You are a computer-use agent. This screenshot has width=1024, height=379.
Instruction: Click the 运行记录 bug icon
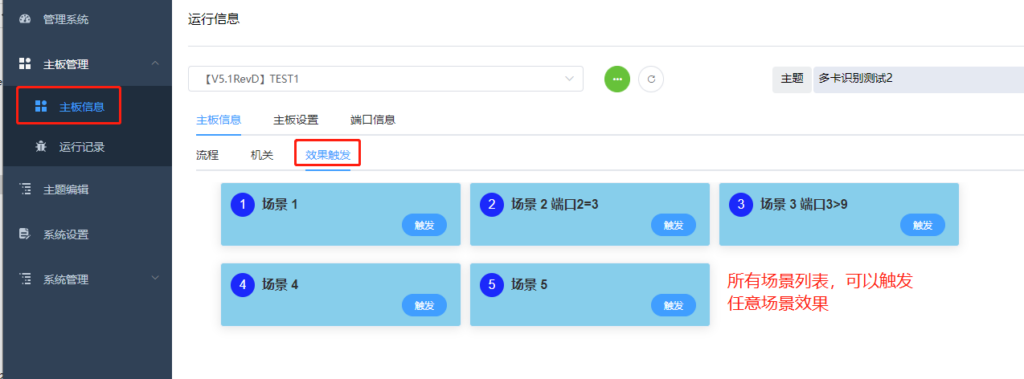click(40, 147)
